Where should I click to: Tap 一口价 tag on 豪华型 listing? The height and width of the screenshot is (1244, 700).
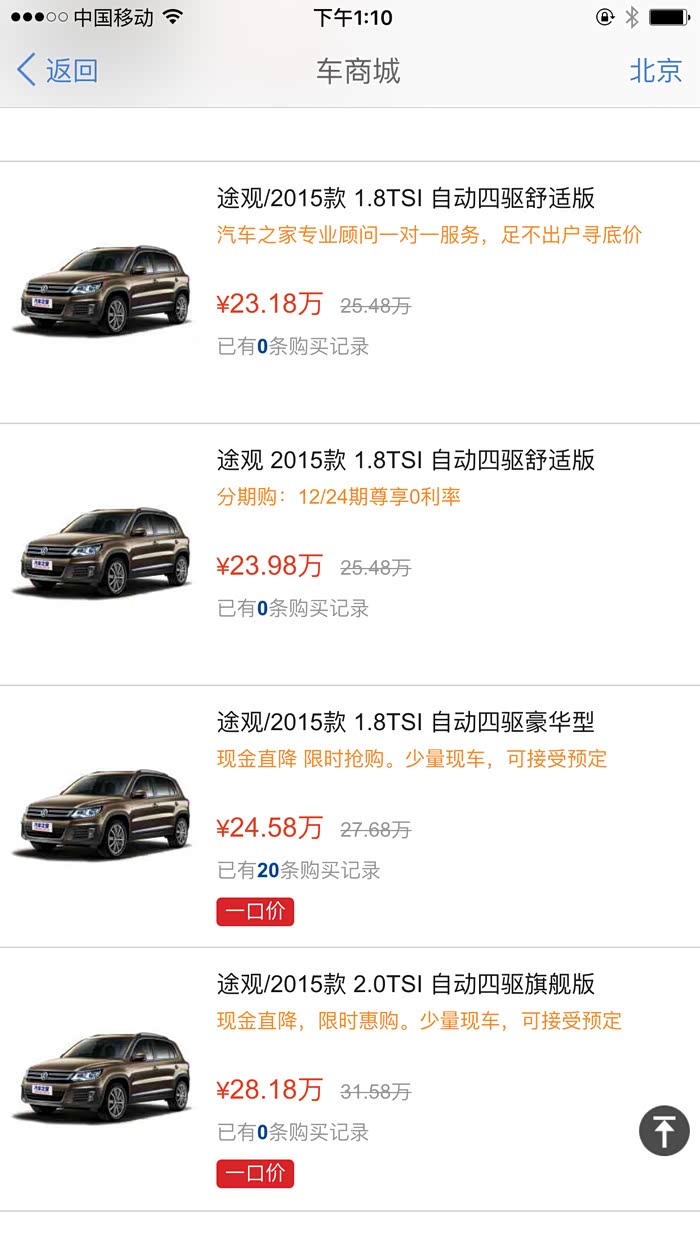[x=255, y=912]
